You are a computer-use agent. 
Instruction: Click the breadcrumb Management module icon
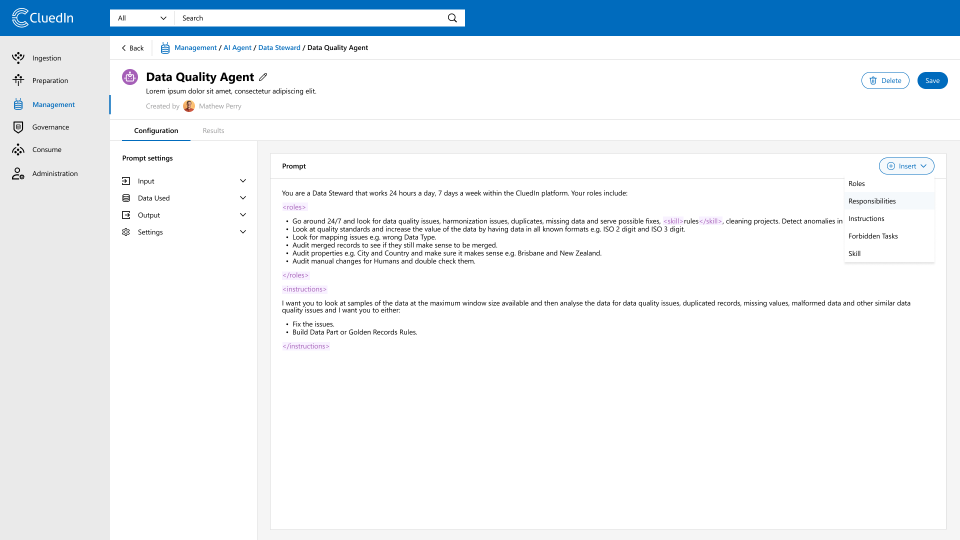[165, 48]
